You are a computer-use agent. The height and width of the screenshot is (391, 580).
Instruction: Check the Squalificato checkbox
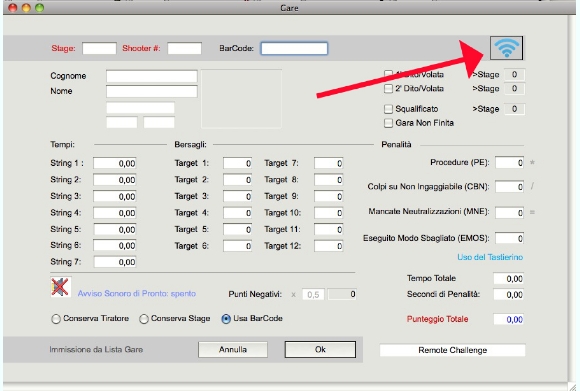(388, 109)
